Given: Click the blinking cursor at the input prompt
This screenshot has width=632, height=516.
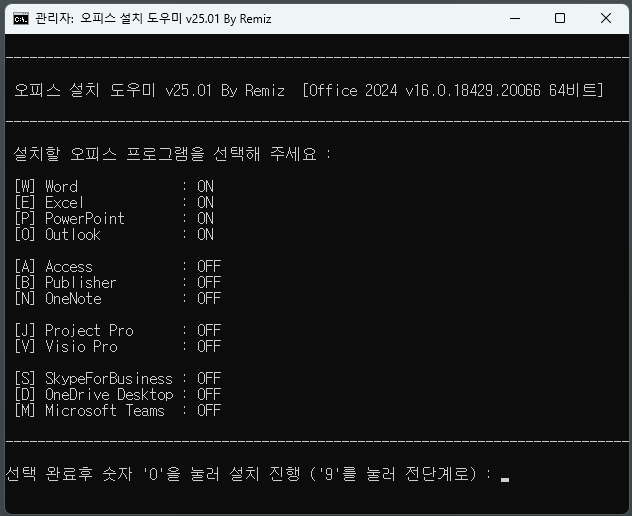Looking at the screenshot, I should point(505,479).
